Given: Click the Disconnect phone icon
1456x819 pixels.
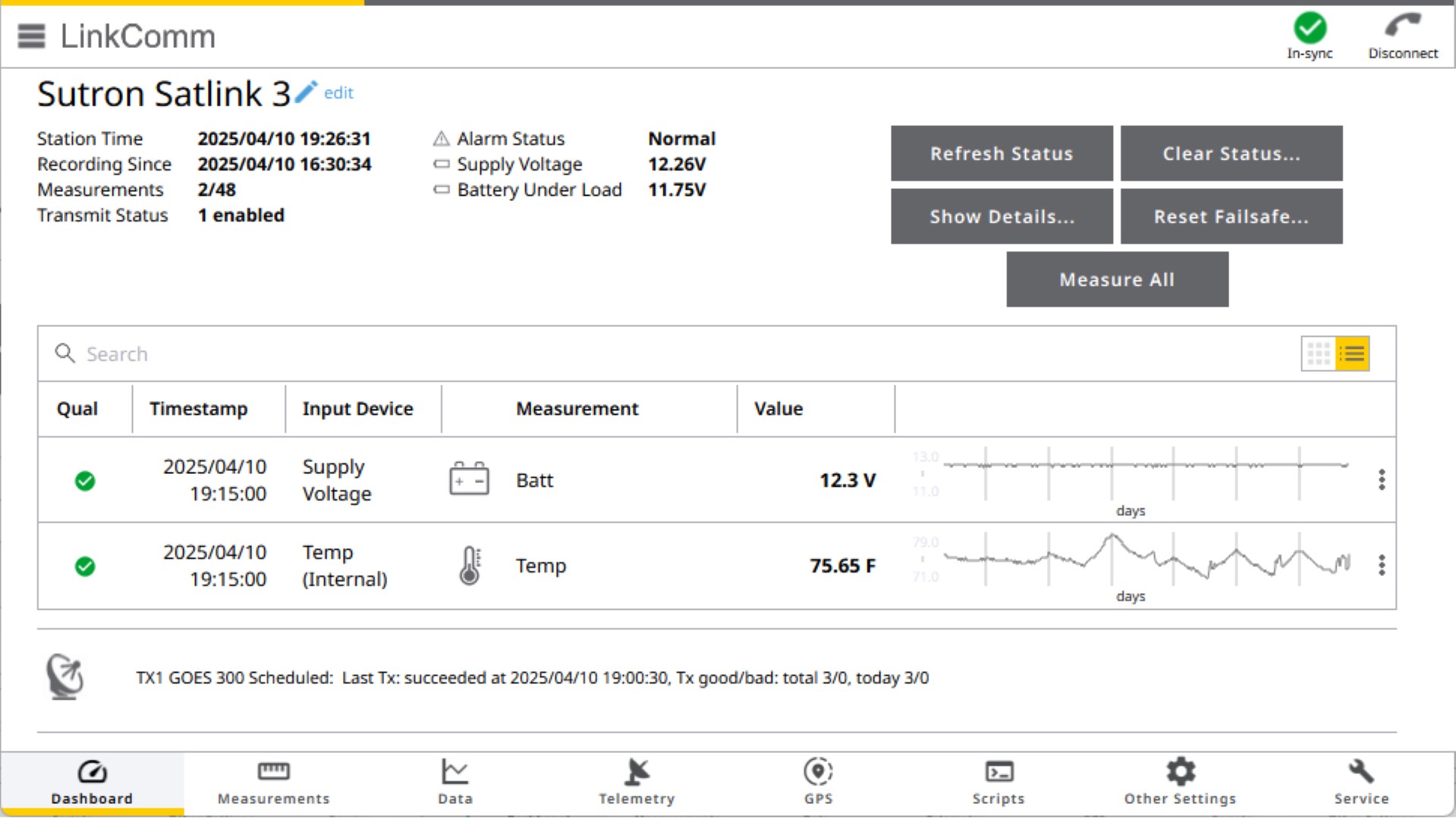Looking at the screenshot, I should (1402, 25).
